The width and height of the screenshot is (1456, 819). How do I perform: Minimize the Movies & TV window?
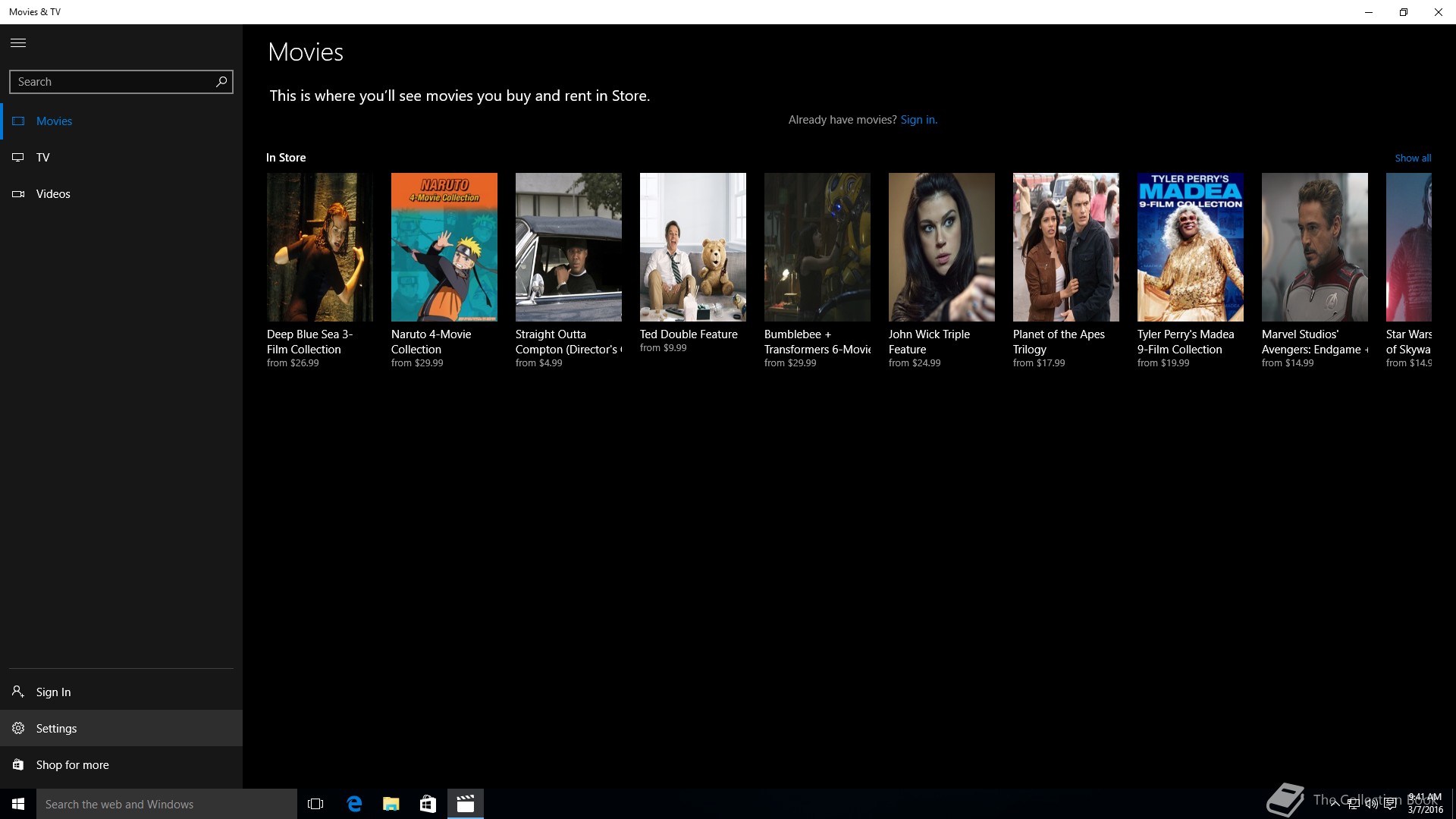point(1369,12)
